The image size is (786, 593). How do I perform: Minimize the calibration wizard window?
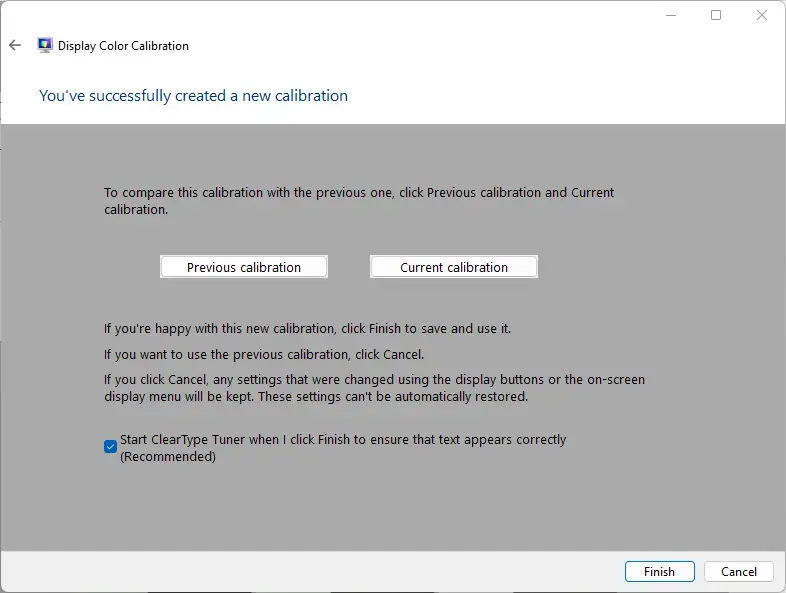[671, 16]
